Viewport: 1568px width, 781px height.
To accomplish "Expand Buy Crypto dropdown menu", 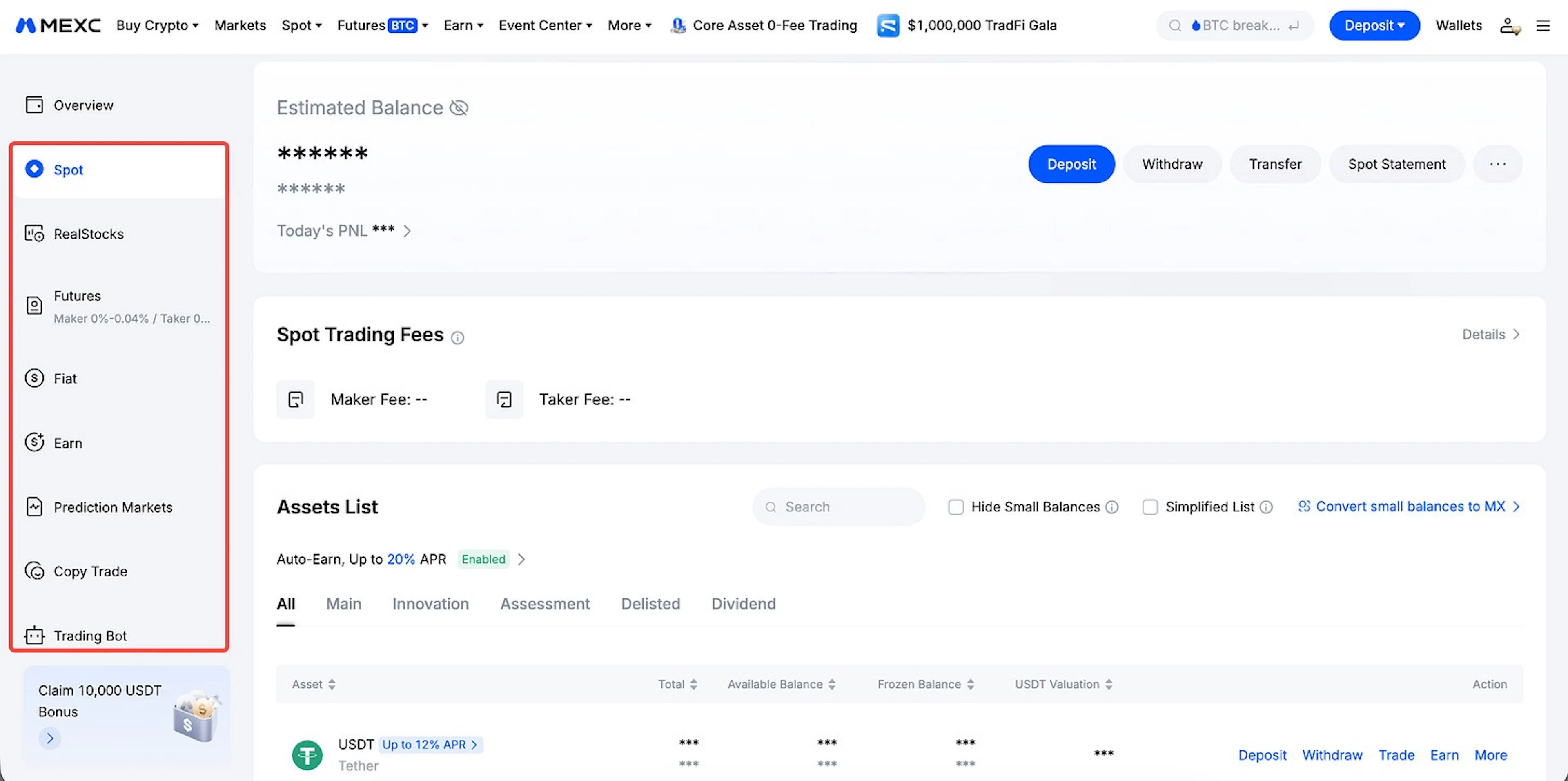I will [157, 26].
